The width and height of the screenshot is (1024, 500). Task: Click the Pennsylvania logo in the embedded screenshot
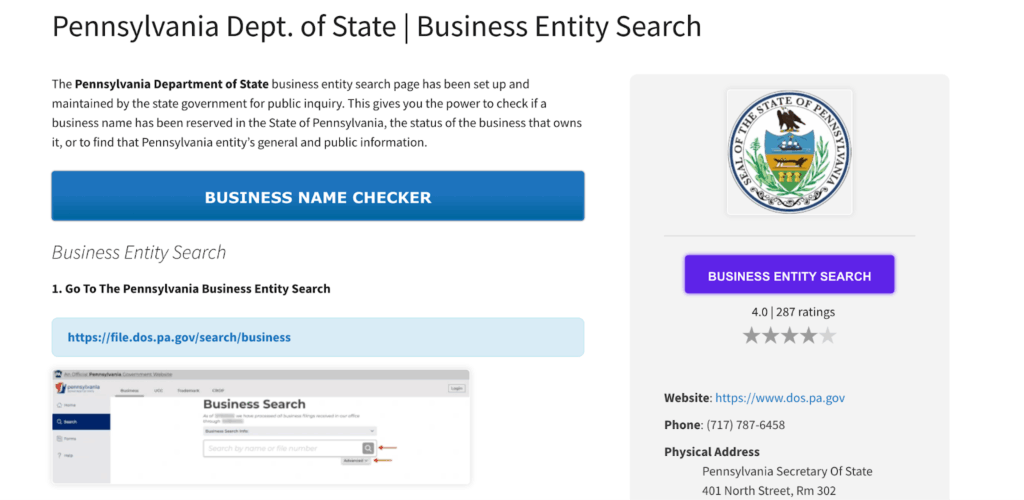80,388
